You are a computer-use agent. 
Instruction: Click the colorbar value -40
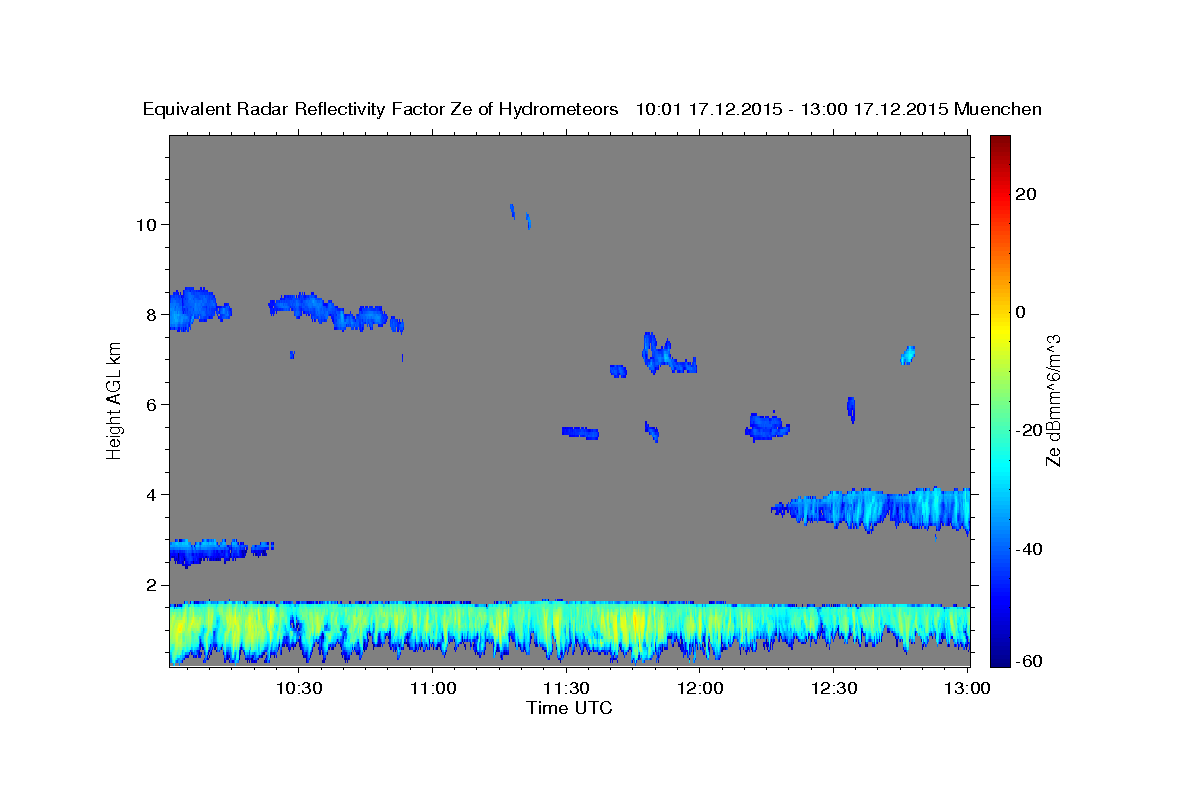click(1029, 548)
